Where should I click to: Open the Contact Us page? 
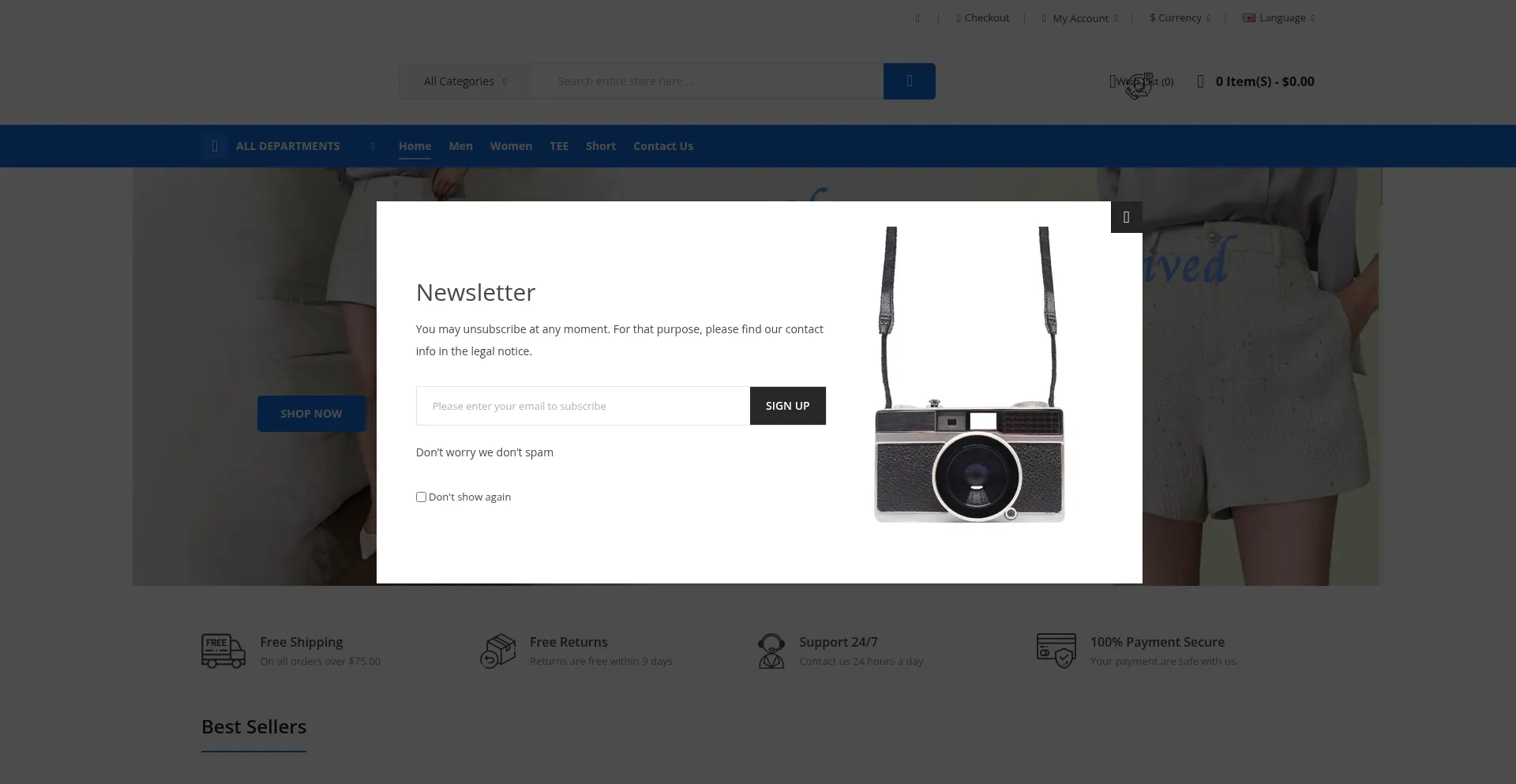click(x=663, y=146)
